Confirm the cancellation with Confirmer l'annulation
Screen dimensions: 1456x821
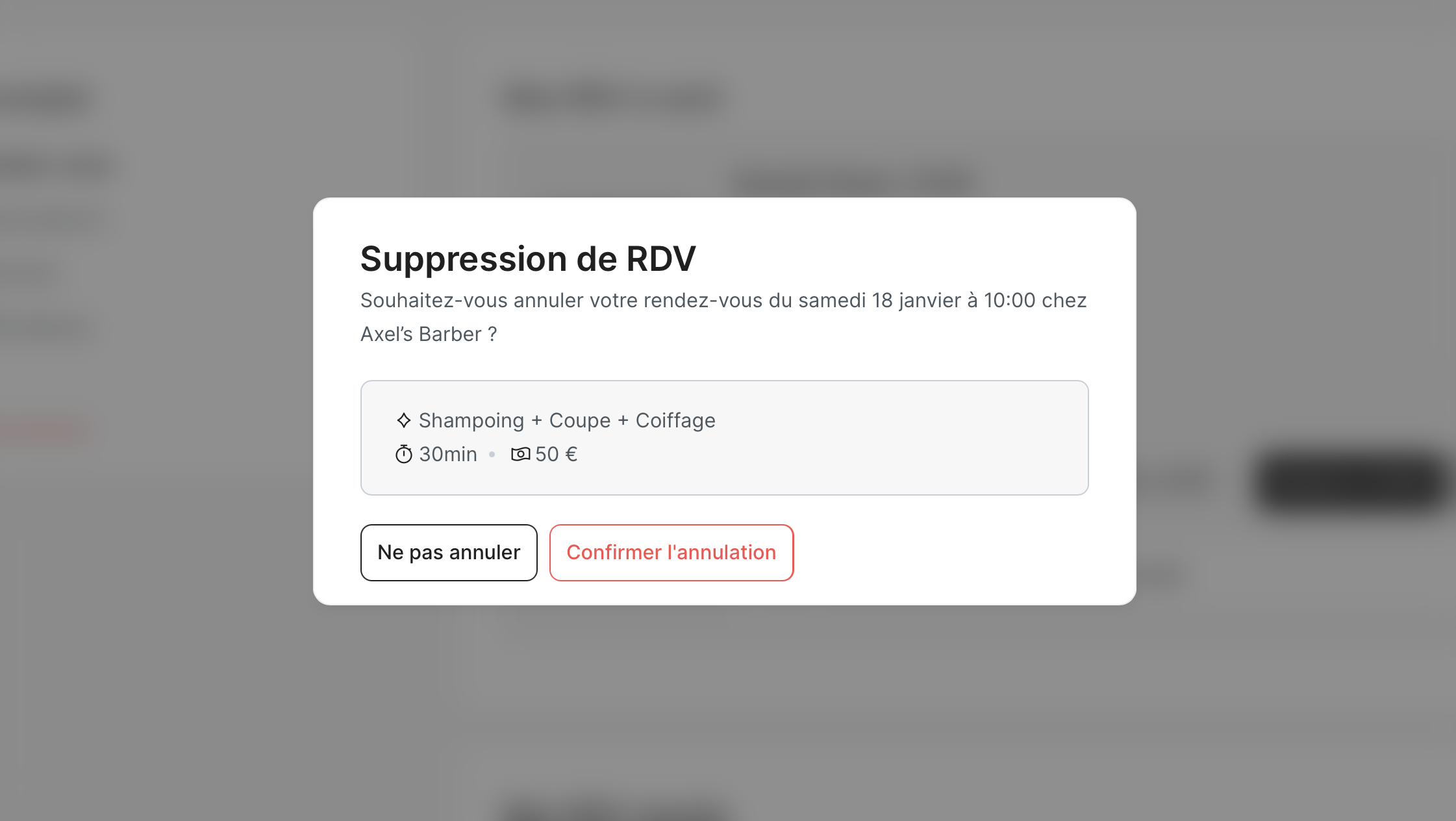click(671, 552)
